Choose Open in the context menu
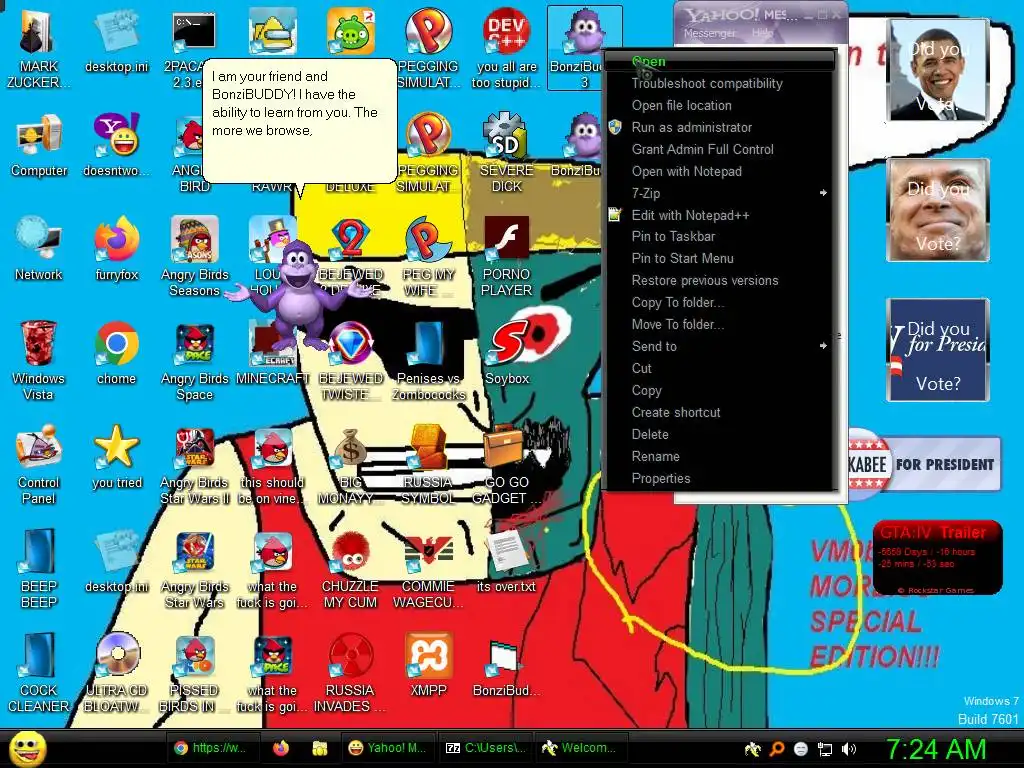 [x=720, y=61]
